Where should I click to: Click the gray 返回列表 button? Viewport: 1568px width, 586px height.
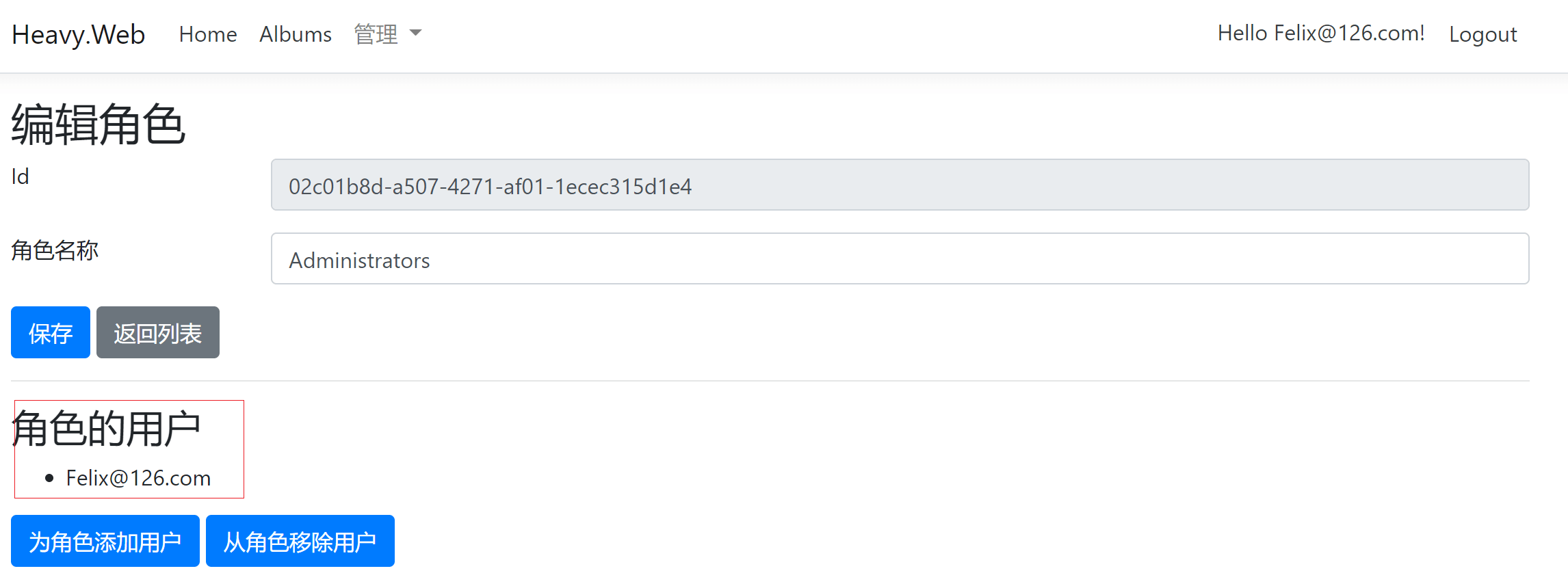click(158, 333)
